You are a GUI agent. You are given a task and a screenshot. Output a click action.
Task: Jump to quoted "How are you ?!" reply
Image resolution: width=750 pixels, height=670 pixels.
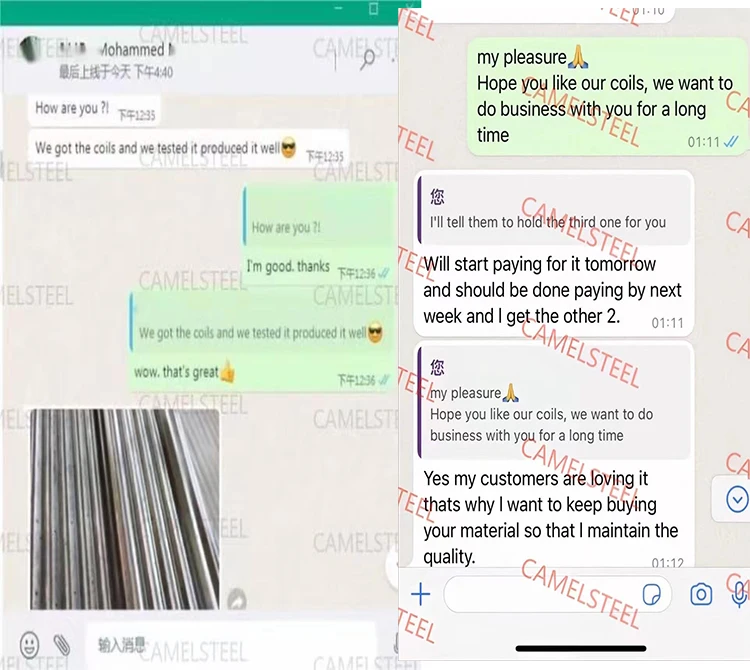coord(318,217)
